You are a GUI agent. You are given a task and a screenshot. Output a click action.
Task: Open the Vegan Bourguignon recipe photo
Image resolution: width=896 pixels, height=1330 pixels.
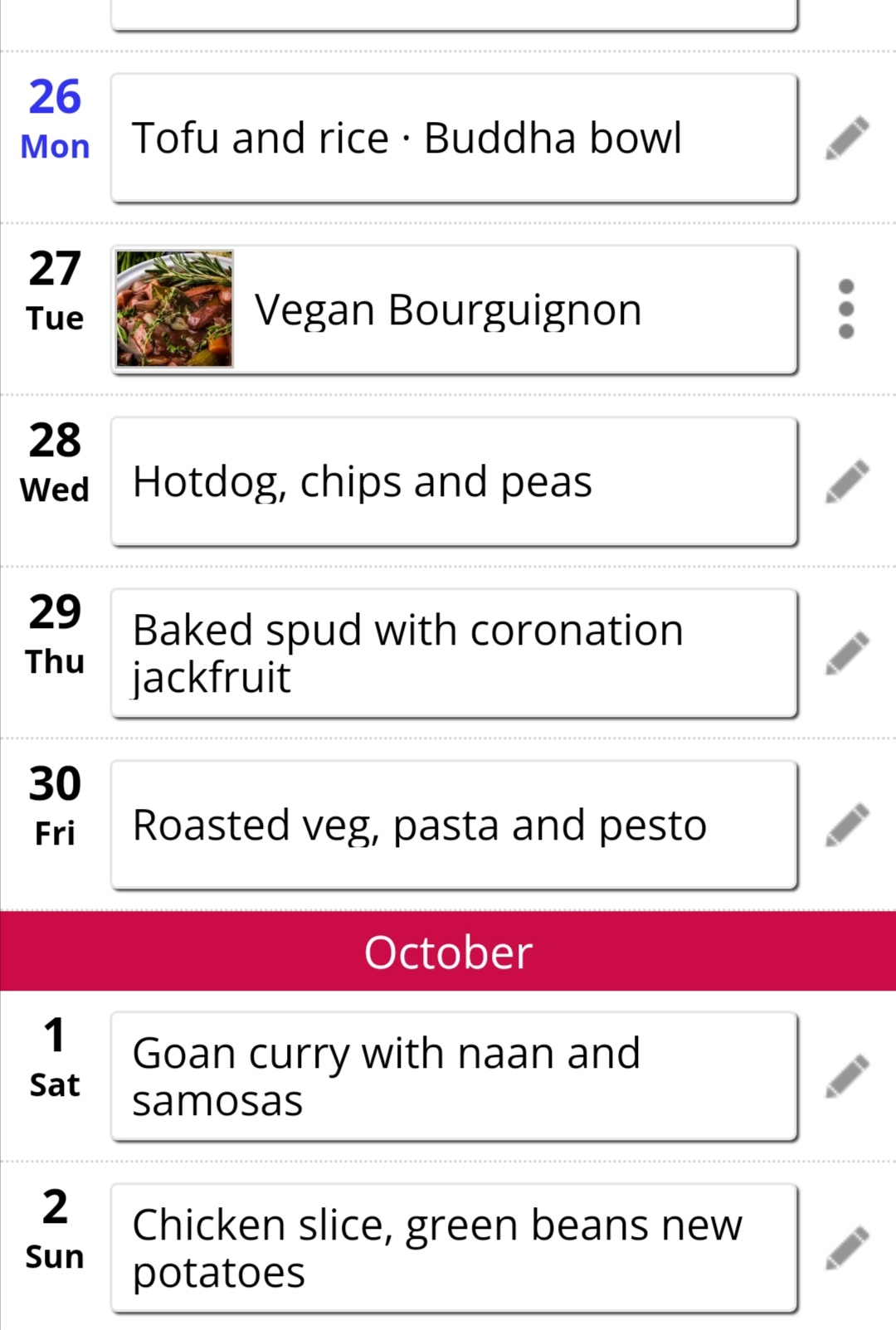(174, 309)
